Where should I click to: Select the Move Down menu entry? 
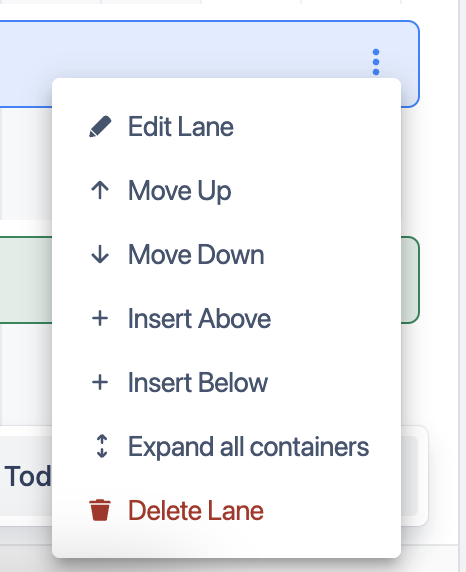(226, 254)
